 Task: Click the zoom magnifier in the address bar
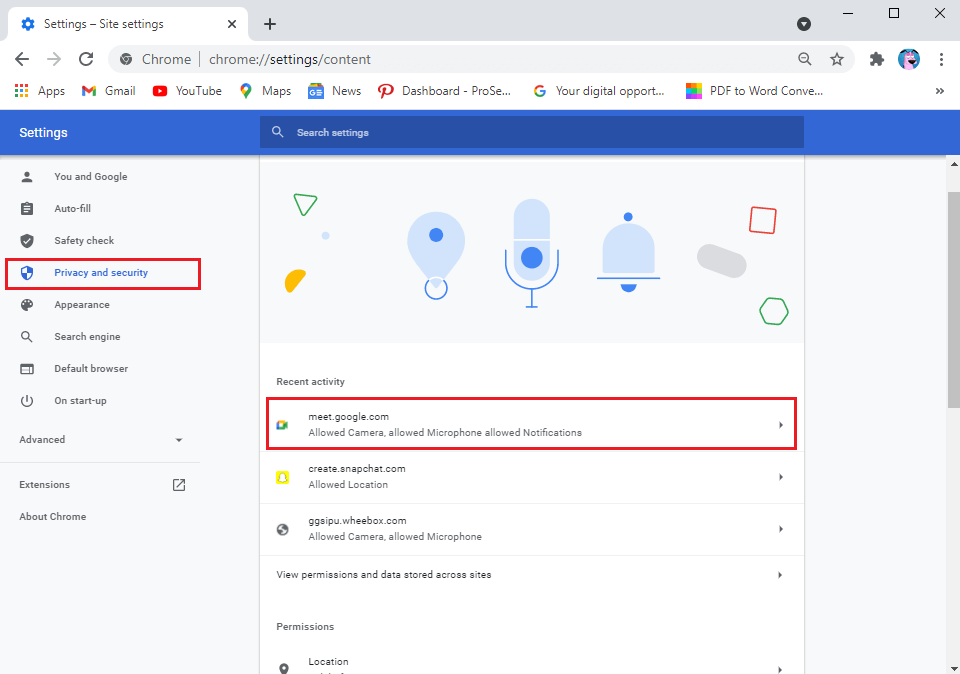(x=805, y=59)
